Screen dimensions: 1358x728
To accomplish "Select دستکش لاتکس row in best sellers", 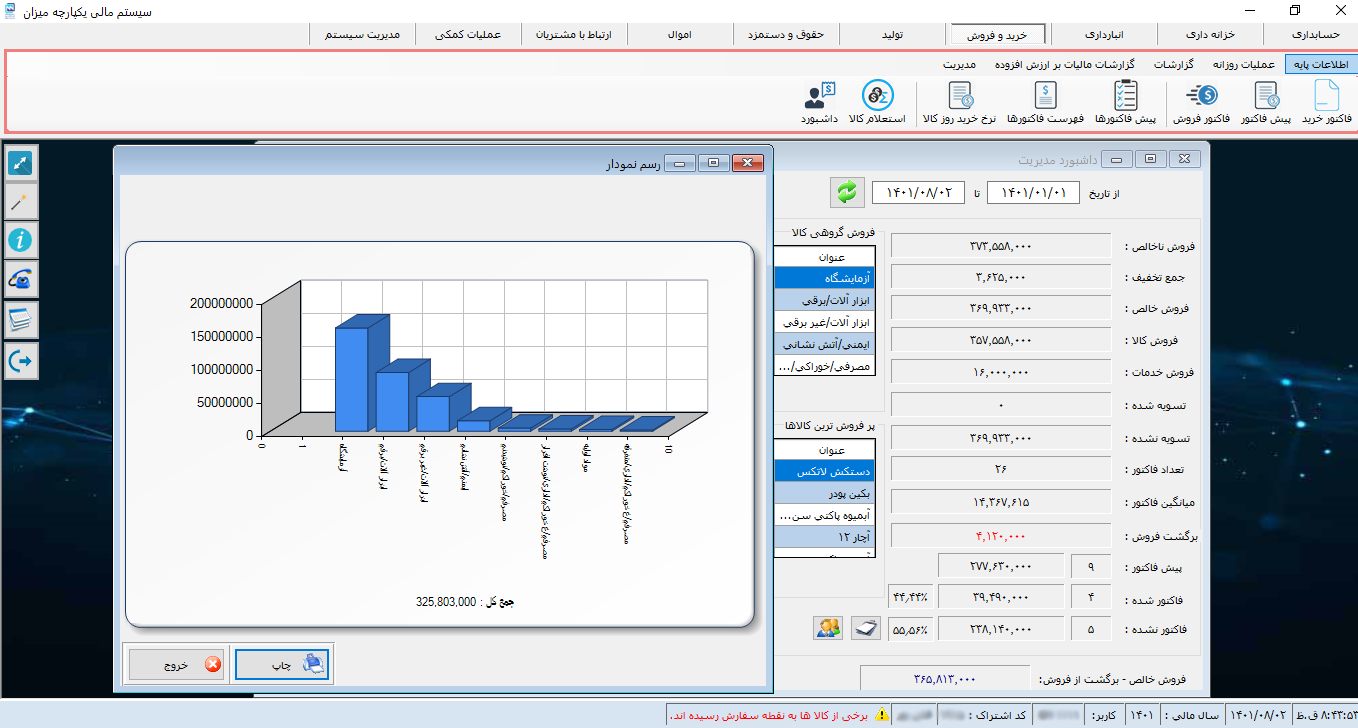I will click(x=824, y=471).
